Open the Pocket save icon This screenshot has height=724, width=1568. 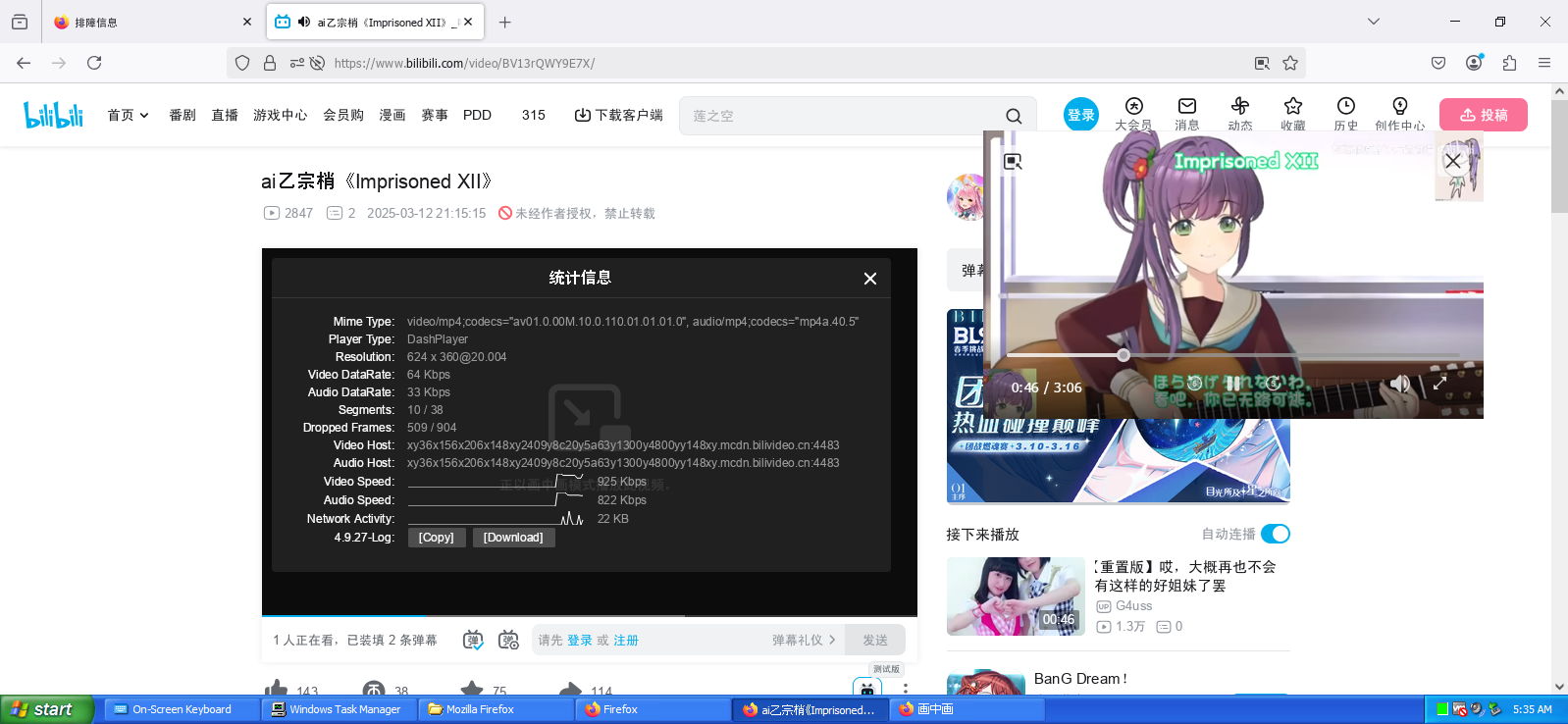[1438, 63]
